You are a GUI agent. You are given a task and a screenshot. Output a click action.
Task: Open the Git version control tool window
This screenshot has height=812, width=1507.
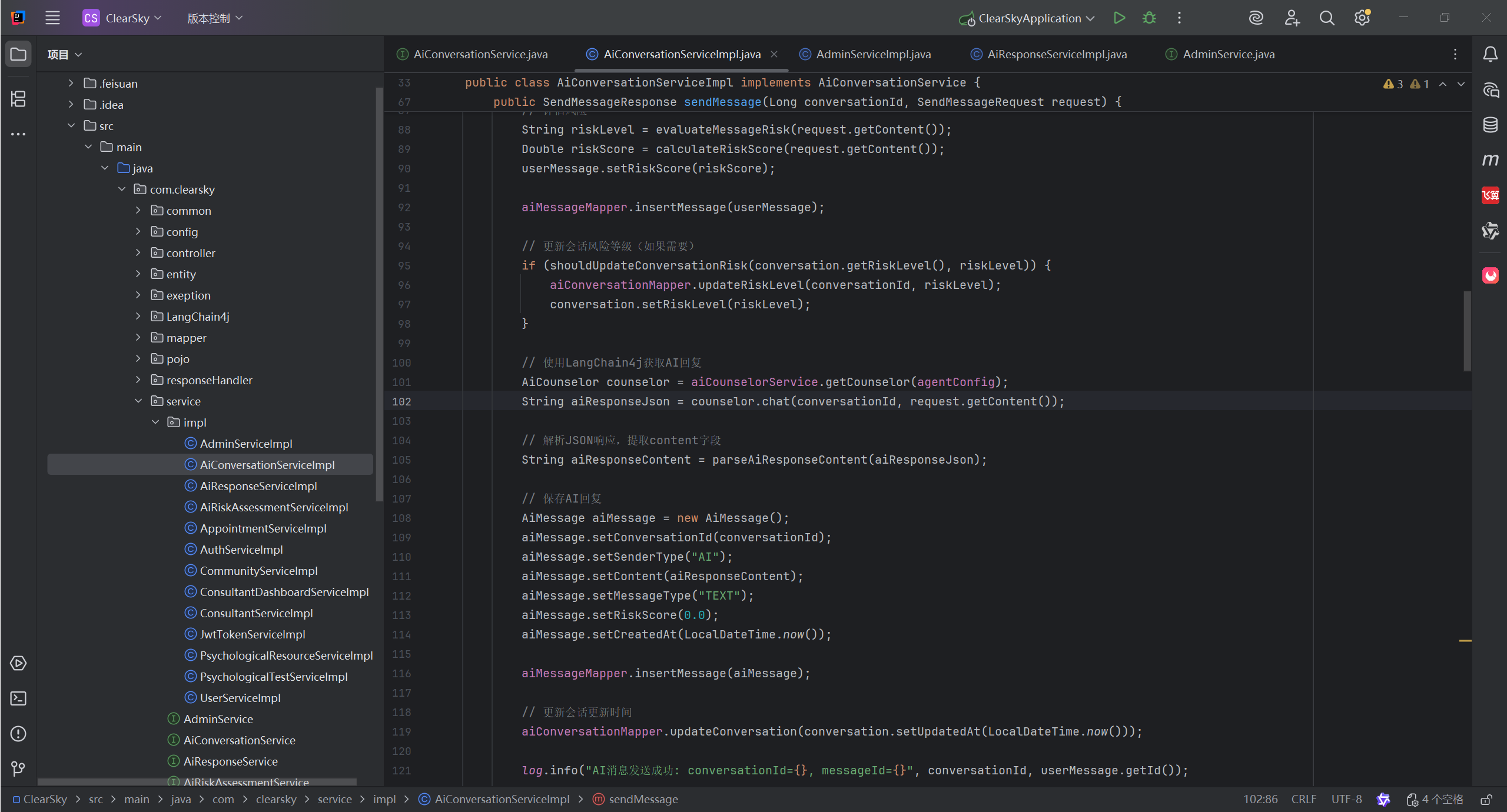[x=18, y=768]
